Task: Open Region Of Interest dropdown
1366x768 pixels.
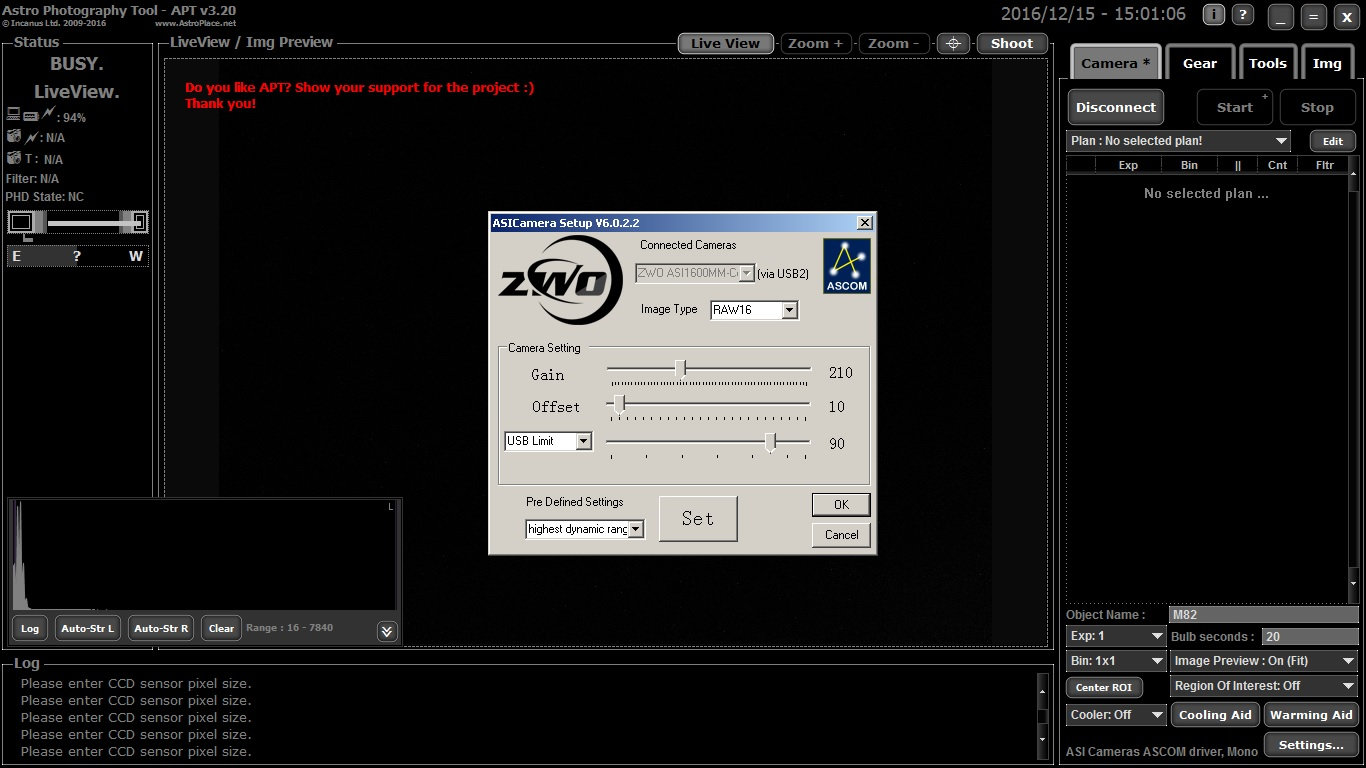Action: 1264,686
